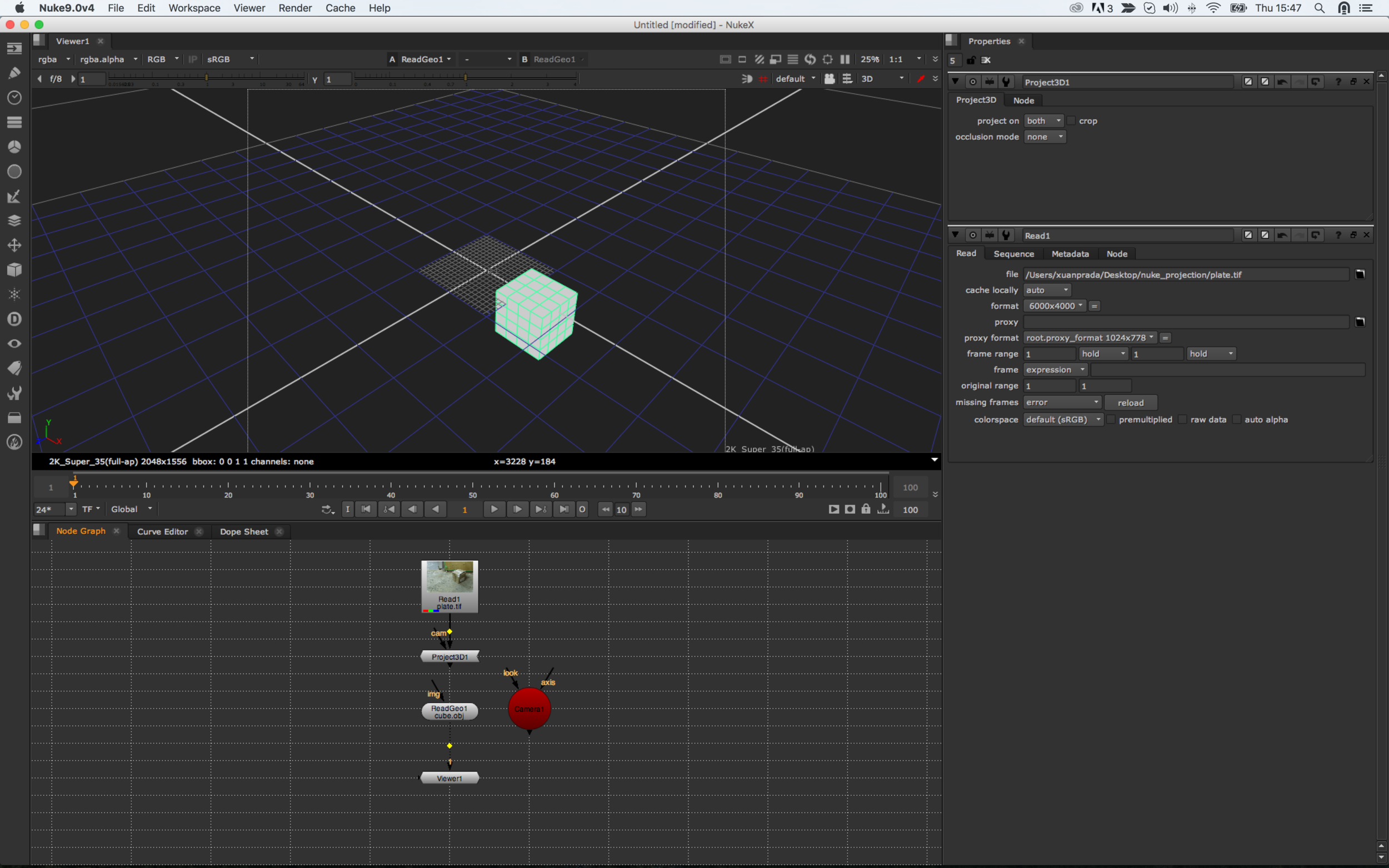Step to the next keyframe

(541, 509)
